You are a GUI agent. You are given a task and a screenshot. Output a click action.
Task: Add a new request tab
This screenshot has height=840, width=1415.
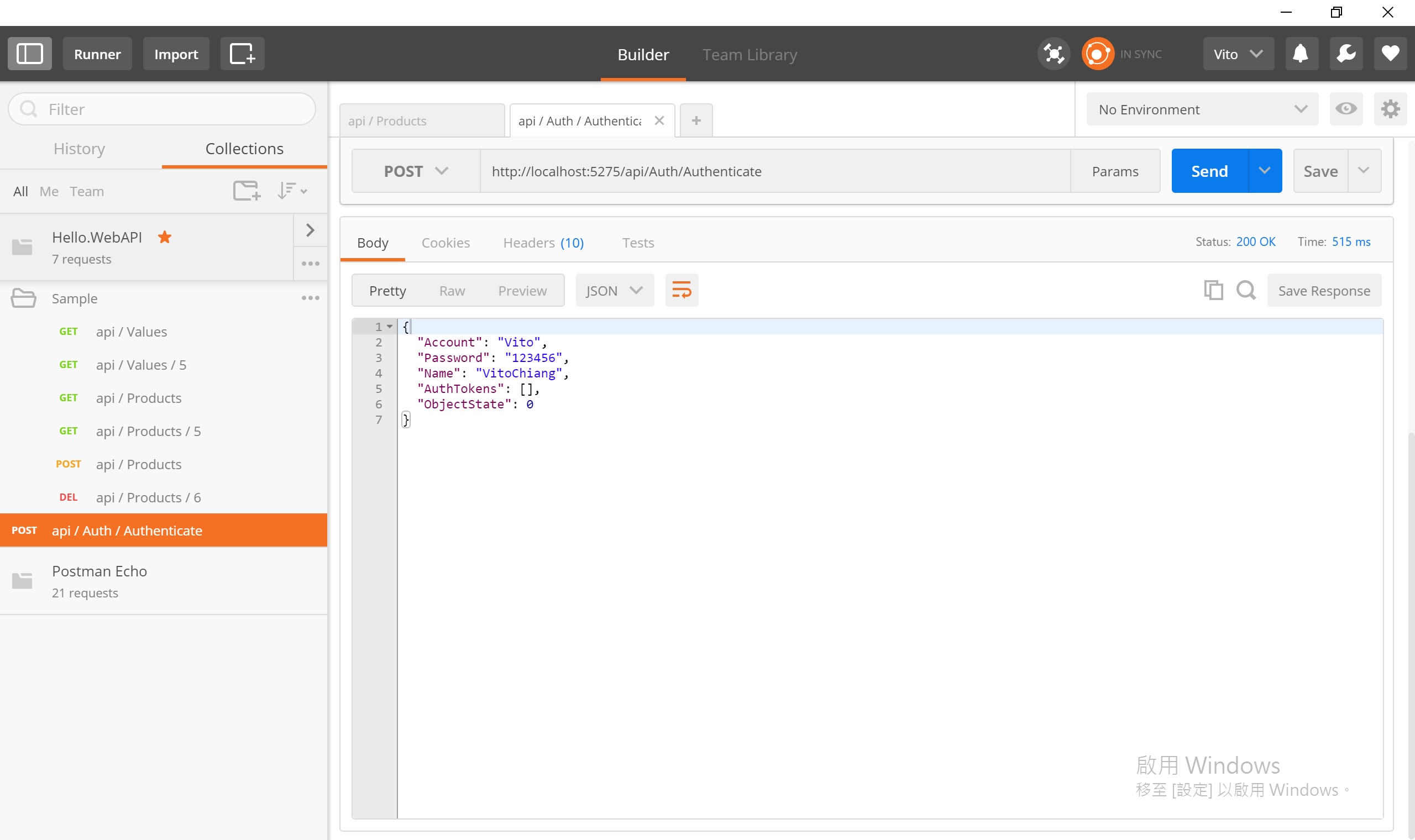coord(696,120)
